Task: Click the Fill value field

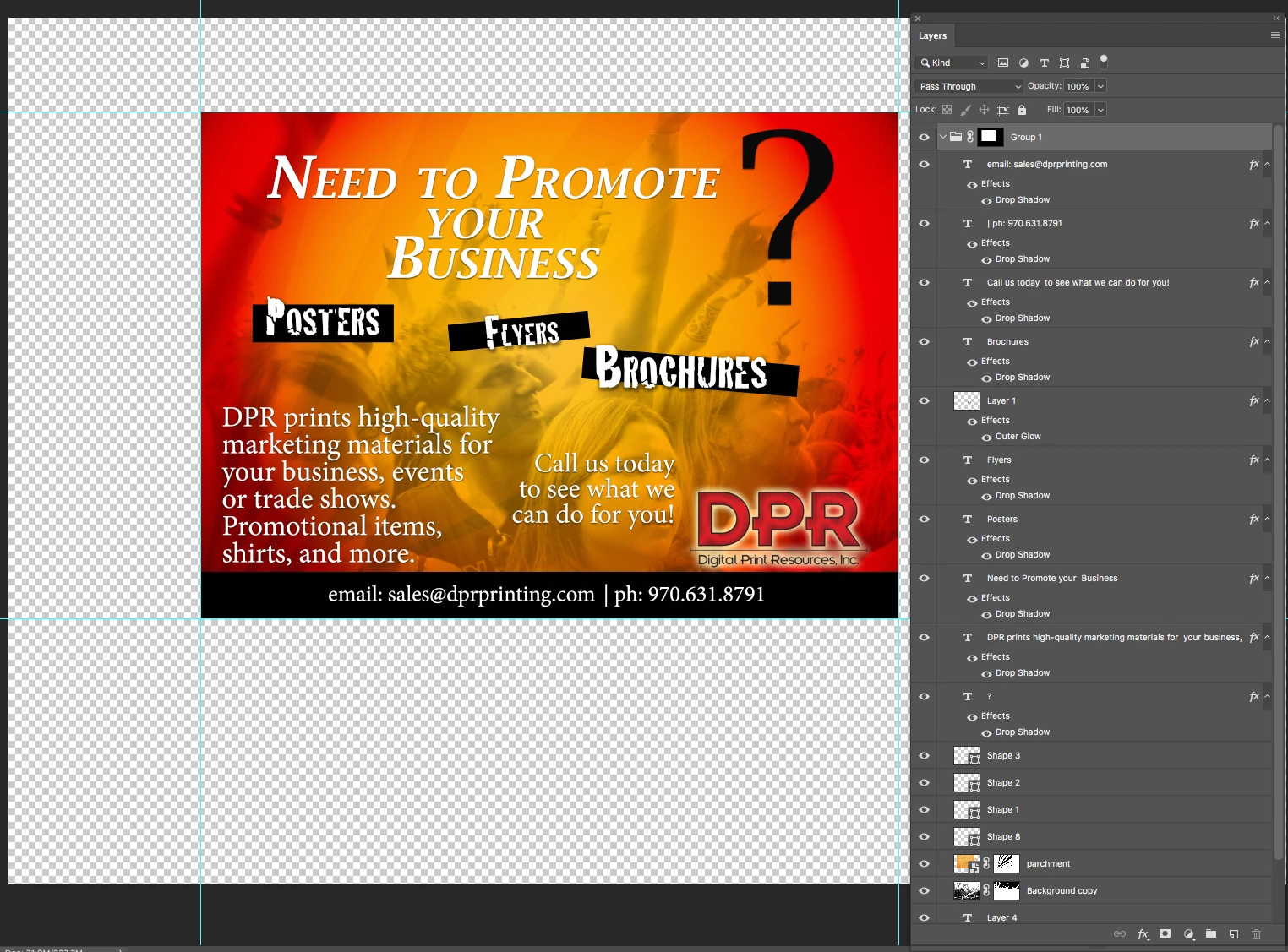Action: tap(1078, 110)
